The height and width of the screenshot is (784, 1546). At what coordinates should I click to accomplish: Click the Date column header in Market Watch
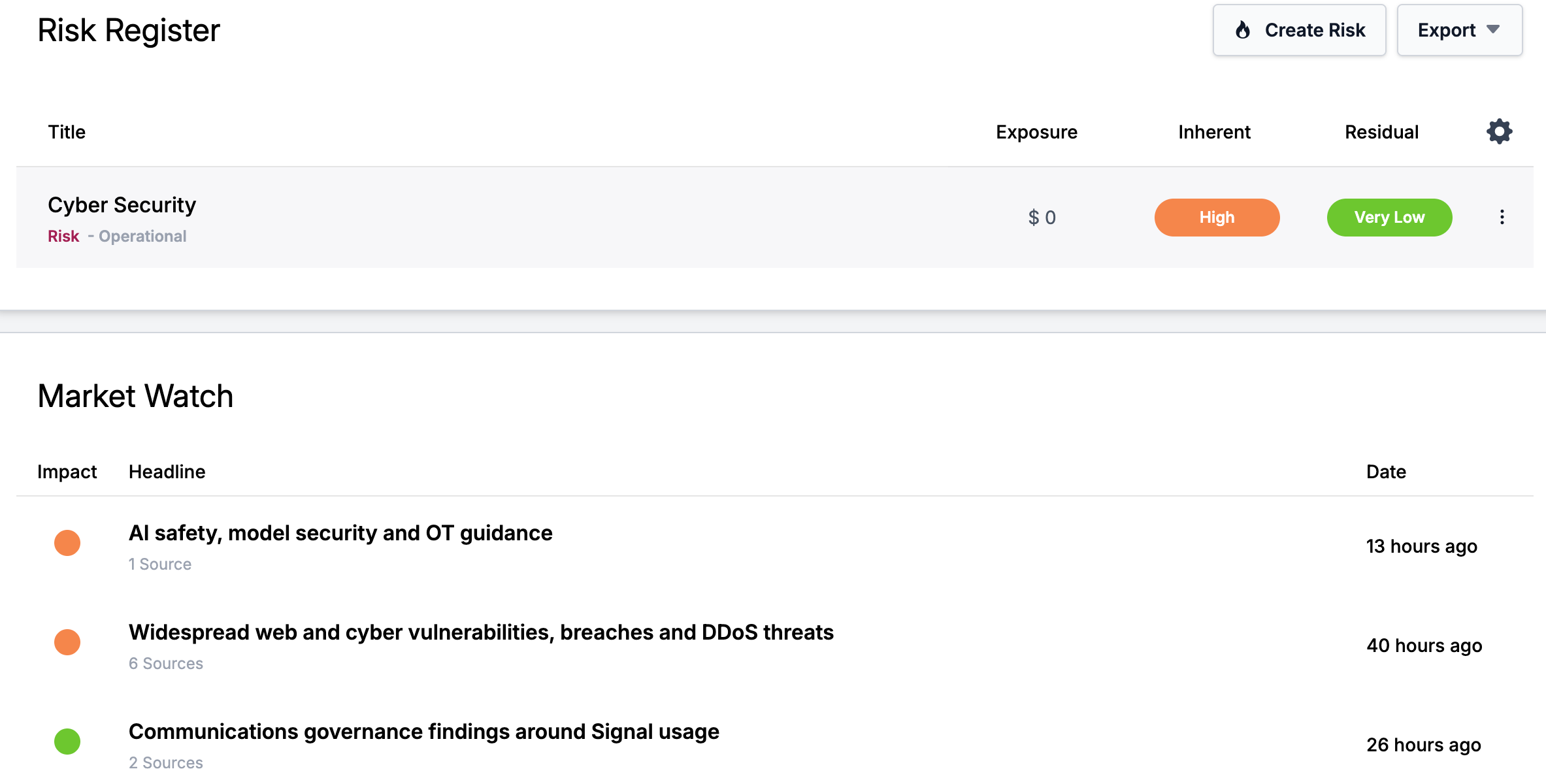pos(1386,472)
